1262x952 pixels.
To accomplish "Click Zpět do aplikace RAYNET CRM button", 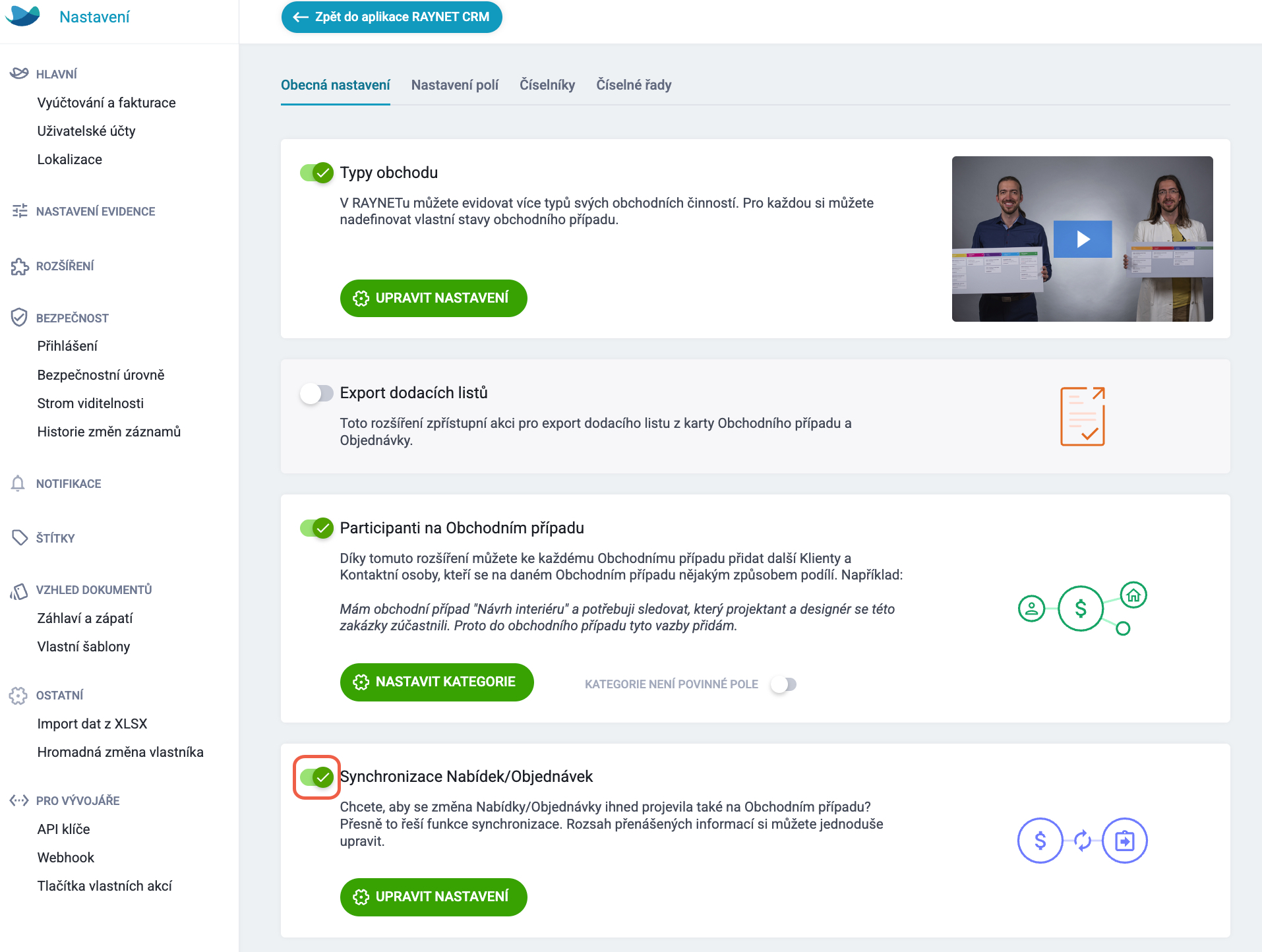I will tap(392, 17).
